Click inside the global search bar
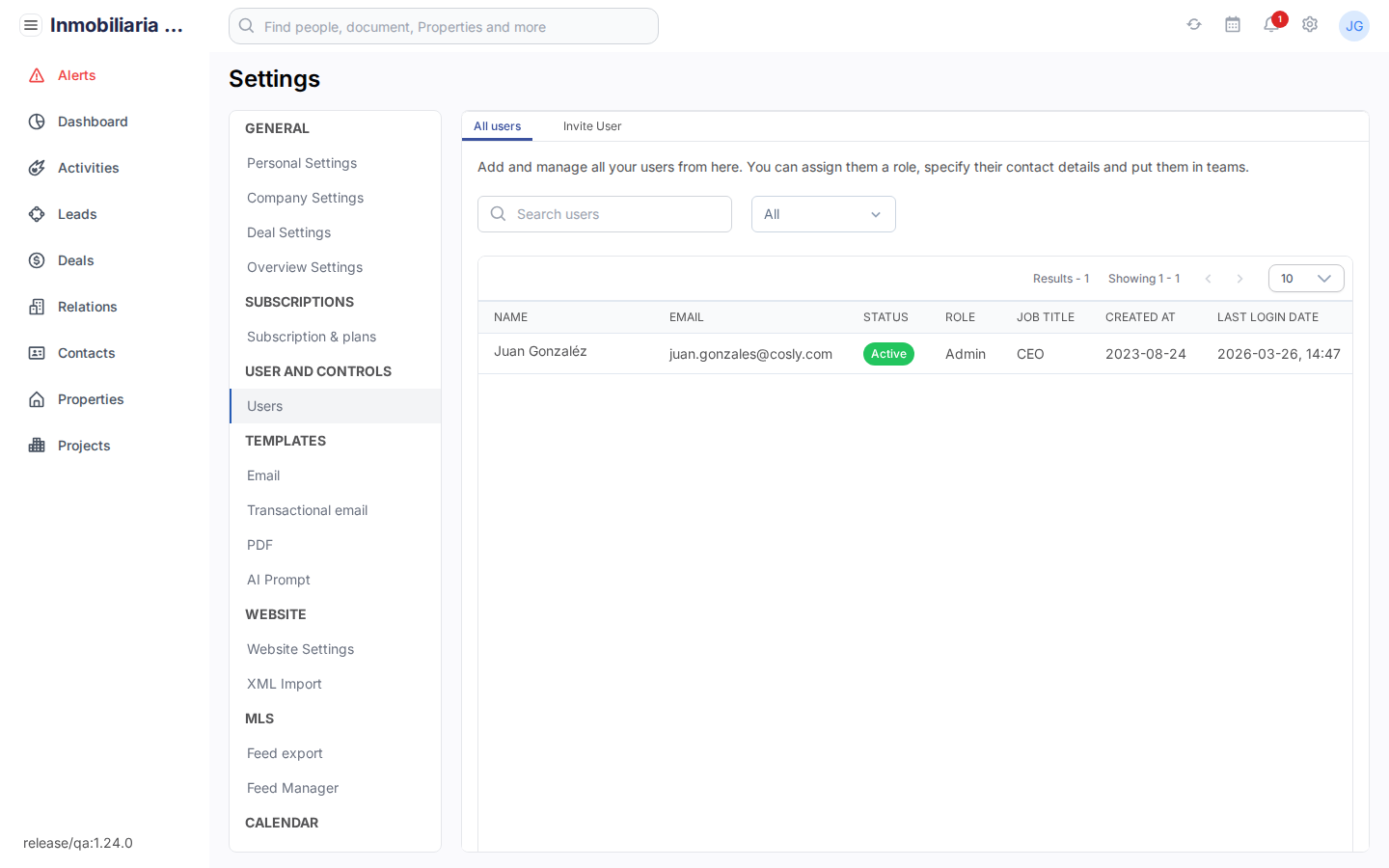Image resolution: width=1389 pixels, height=868 pixels. pos(444,26)
